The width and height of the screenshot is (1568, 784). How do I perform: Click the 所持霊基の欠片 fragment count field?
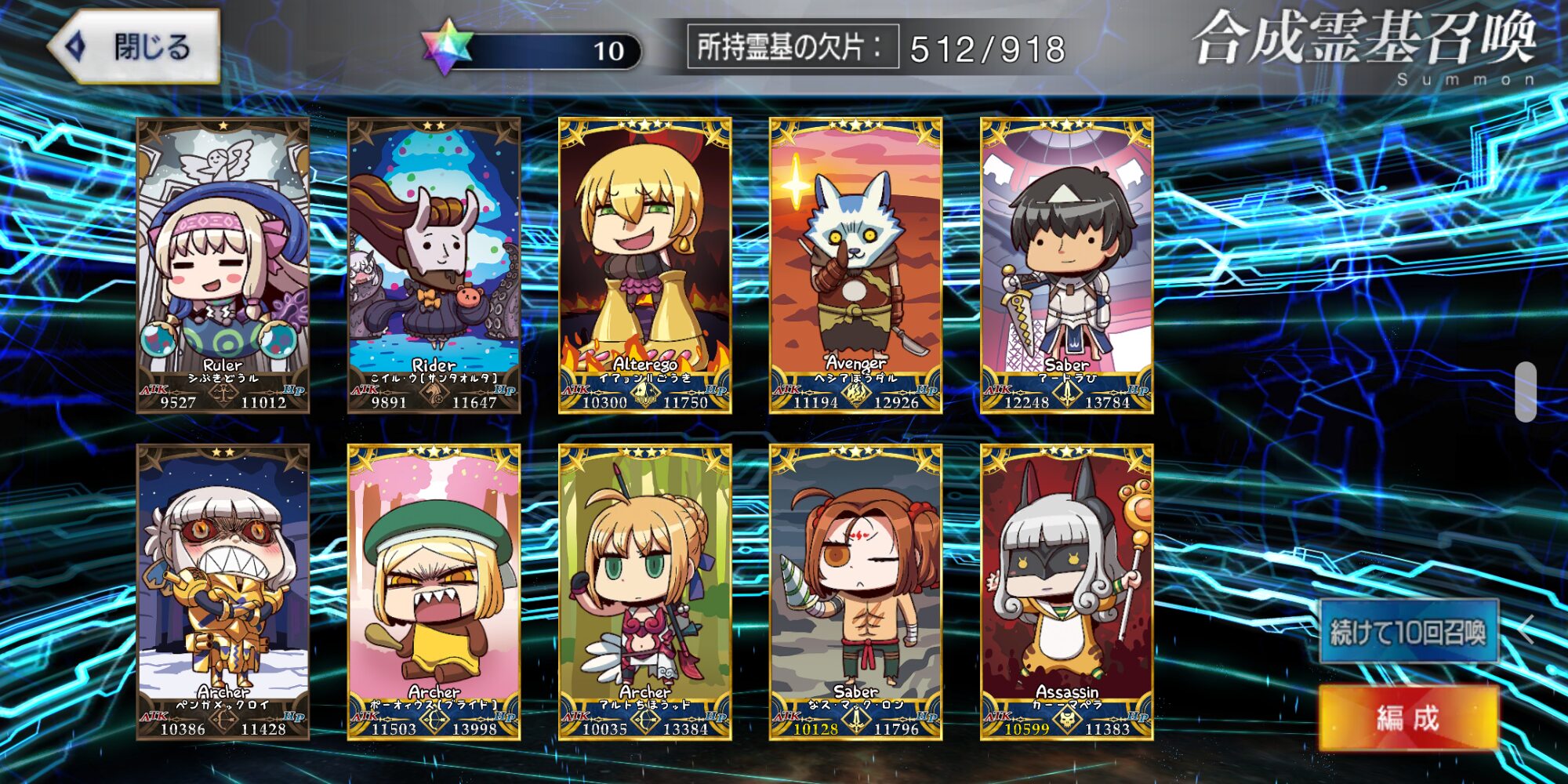click(x=878, y=48)
